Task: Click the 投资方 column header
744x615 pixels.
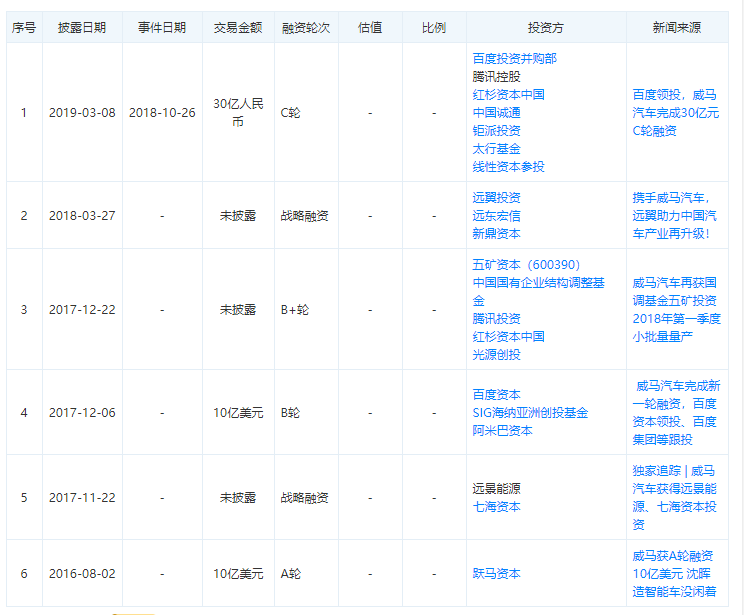Action: [x=546, y=28]
